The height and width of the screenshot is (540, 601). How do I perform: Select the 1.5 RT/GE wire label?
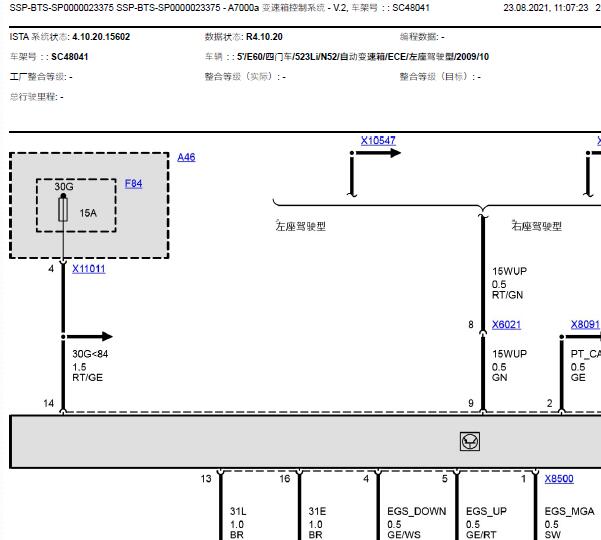(x=87, y=372)
